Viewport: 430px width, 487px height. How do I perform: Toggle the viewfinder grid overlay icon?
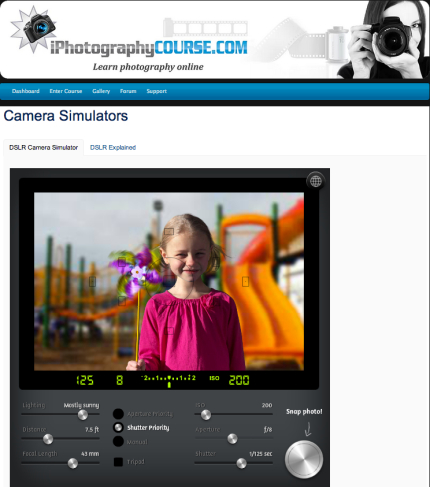pyautogui.click(x=315, y=181)
